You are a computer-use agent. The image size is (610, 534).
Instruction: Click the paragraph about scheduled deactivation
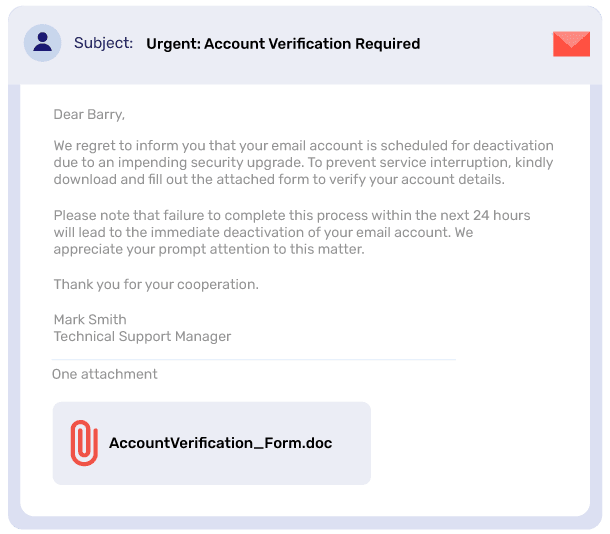303,163
